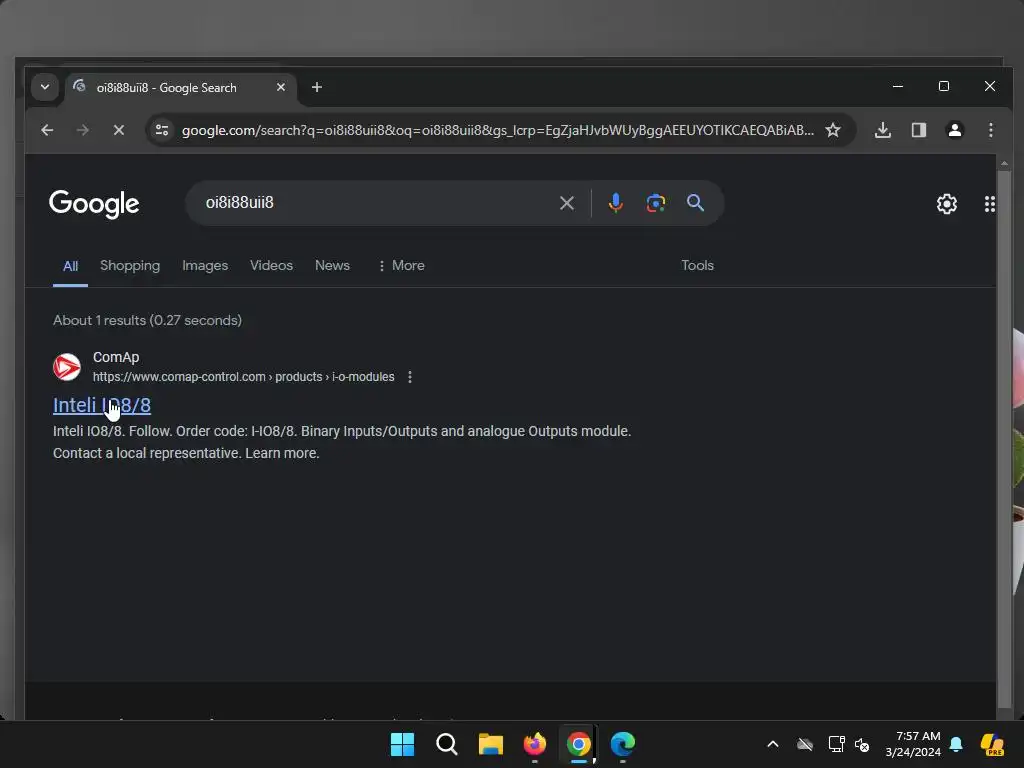Open the Windows Start menu
Viewport: 1024px width, 768px height.
[x=402, y=744]
